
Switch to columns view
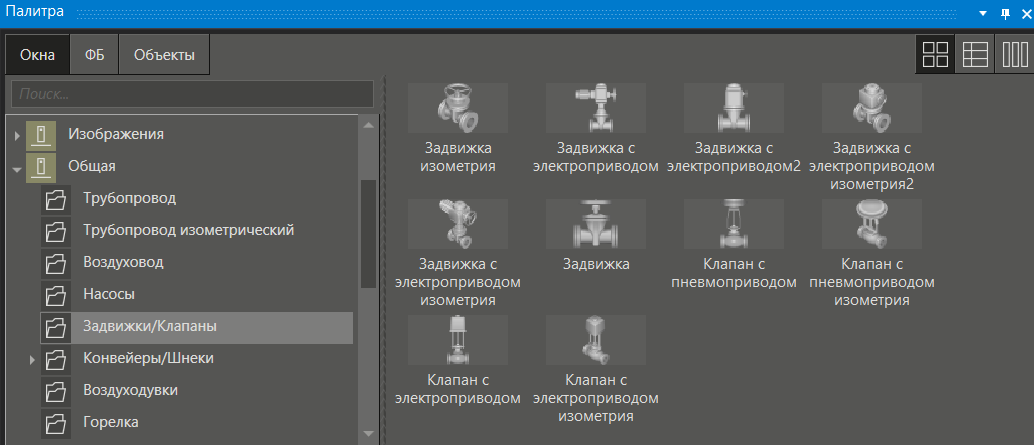[x=1014, y=55]
